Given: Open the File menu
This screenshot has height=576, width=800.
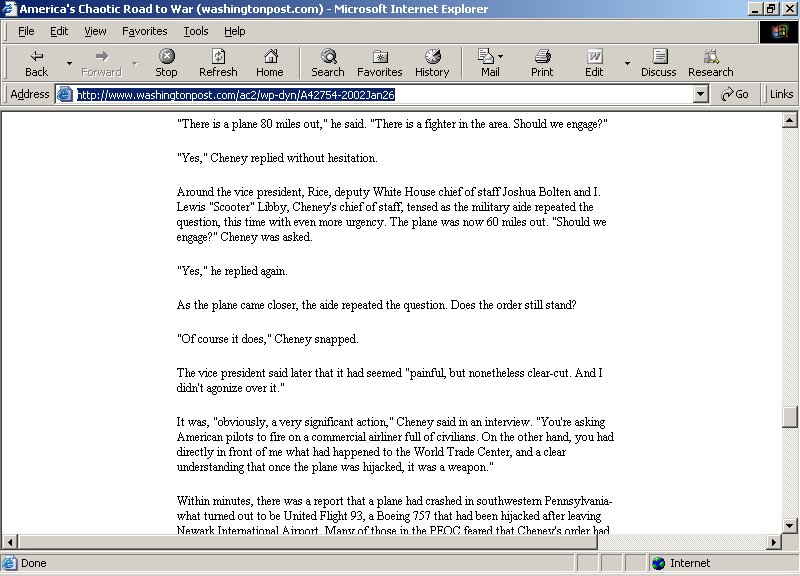Looking at the screenshot, I should (x=26, y=31).
